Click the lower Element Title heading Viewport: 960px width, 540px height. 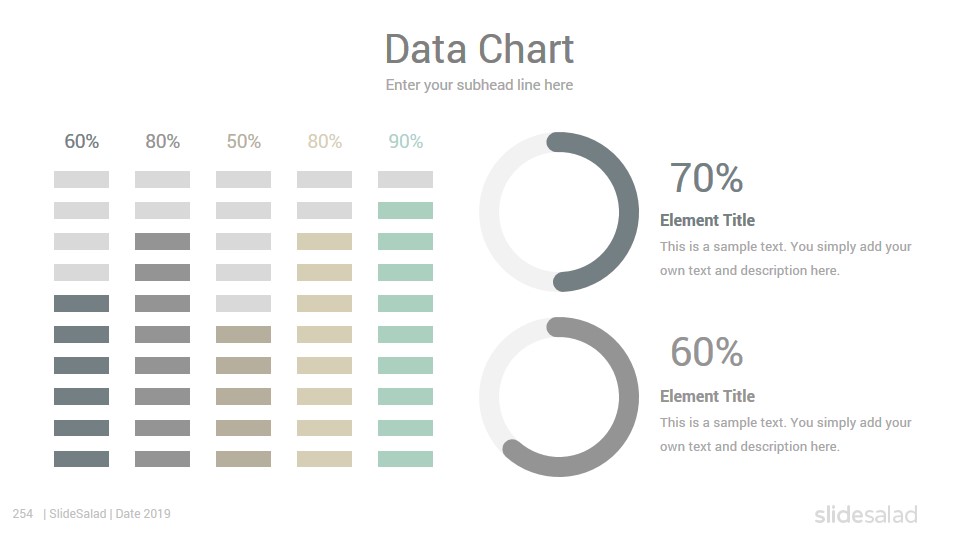click(707, 396)
